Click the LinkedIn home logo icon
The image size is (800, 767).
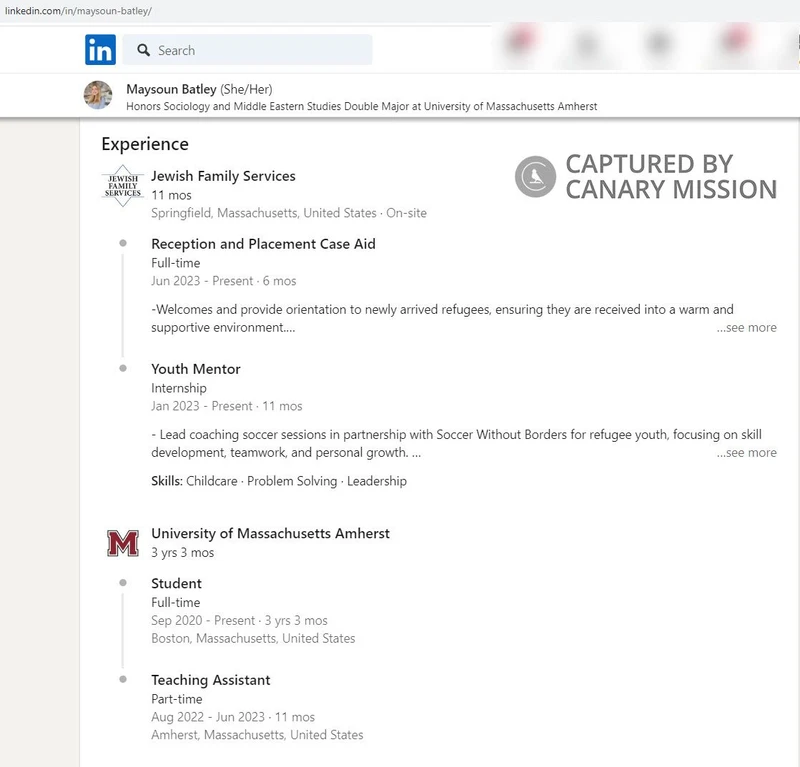click(100, 49)
